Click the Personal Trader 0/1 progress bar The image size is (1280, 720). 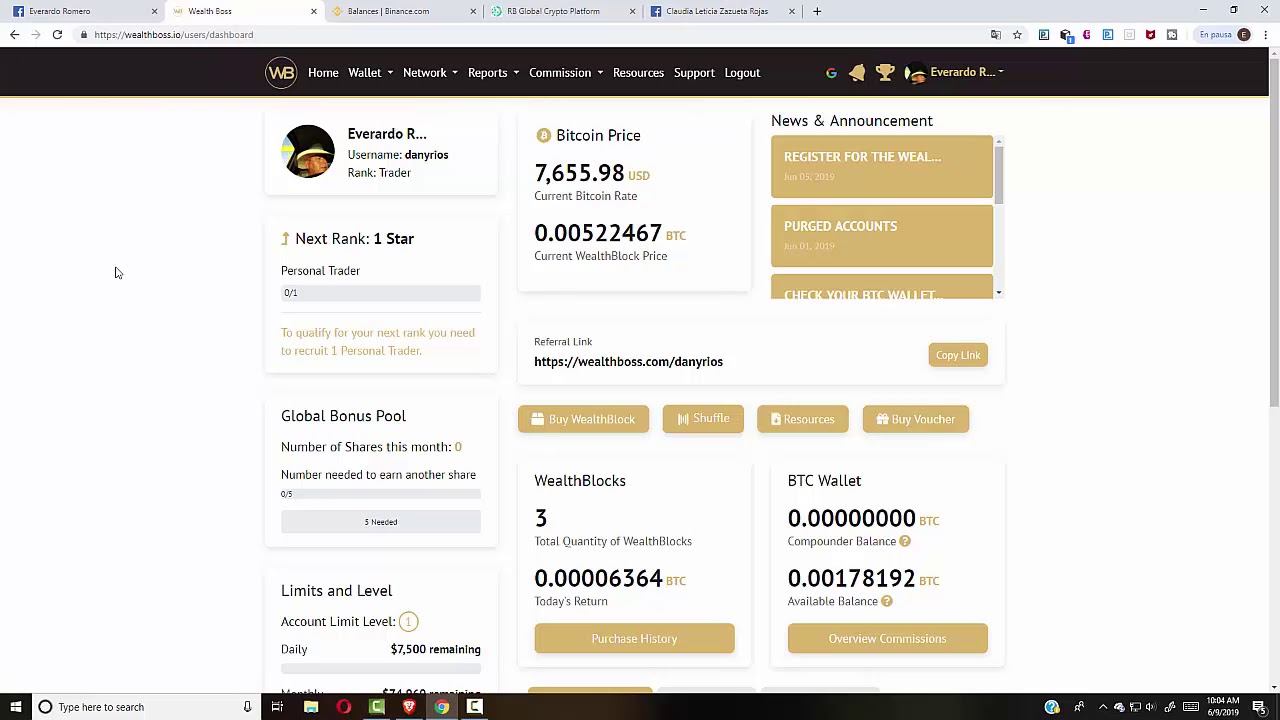pos(381,293)
